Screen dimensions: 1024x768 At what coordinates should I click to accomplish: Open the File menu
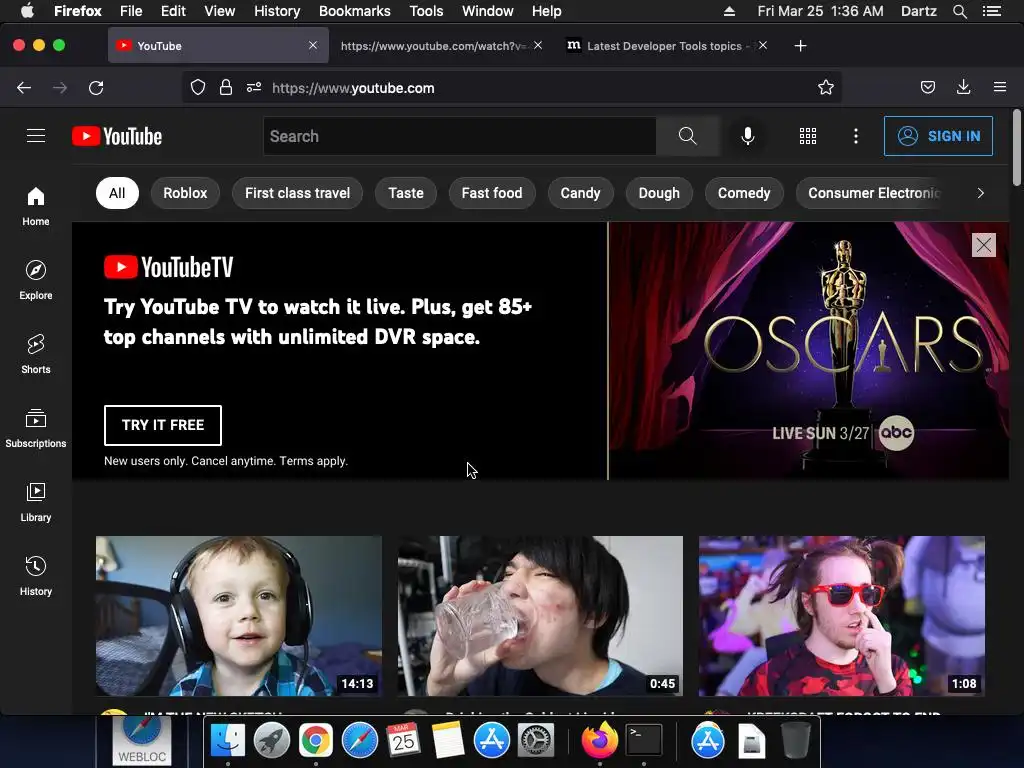pyautogui.click(x=131, y=11)
